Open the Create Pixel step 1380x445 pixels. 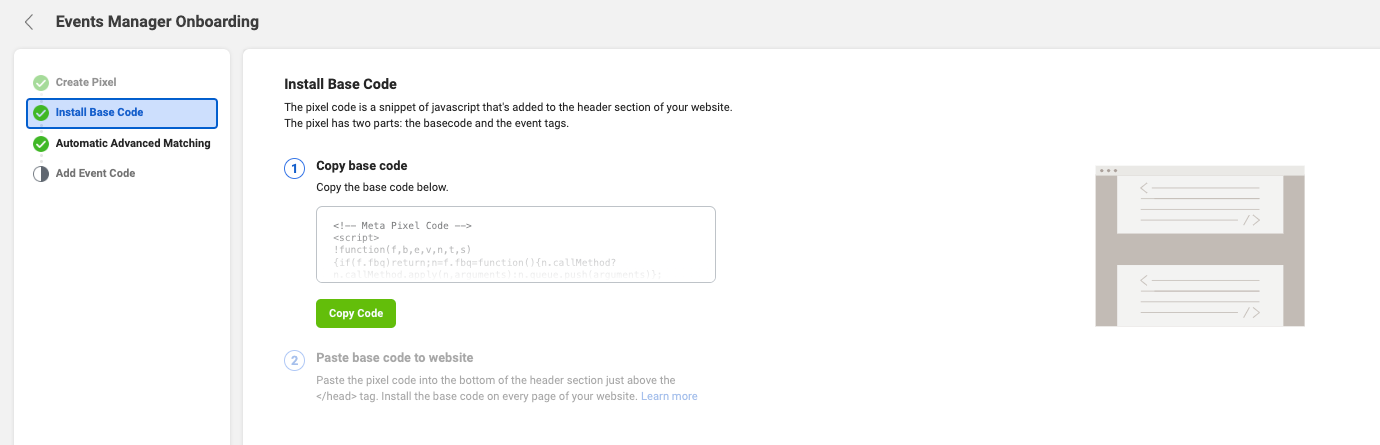coord(86,82)
